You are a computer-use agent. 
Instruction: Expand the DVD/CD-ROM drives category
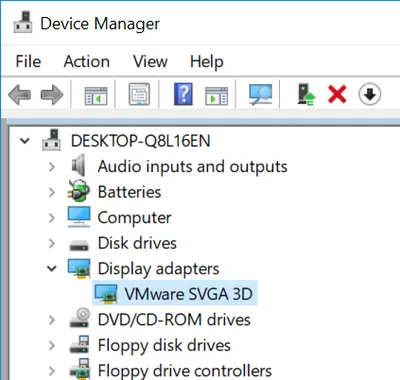tap(52, 320)
